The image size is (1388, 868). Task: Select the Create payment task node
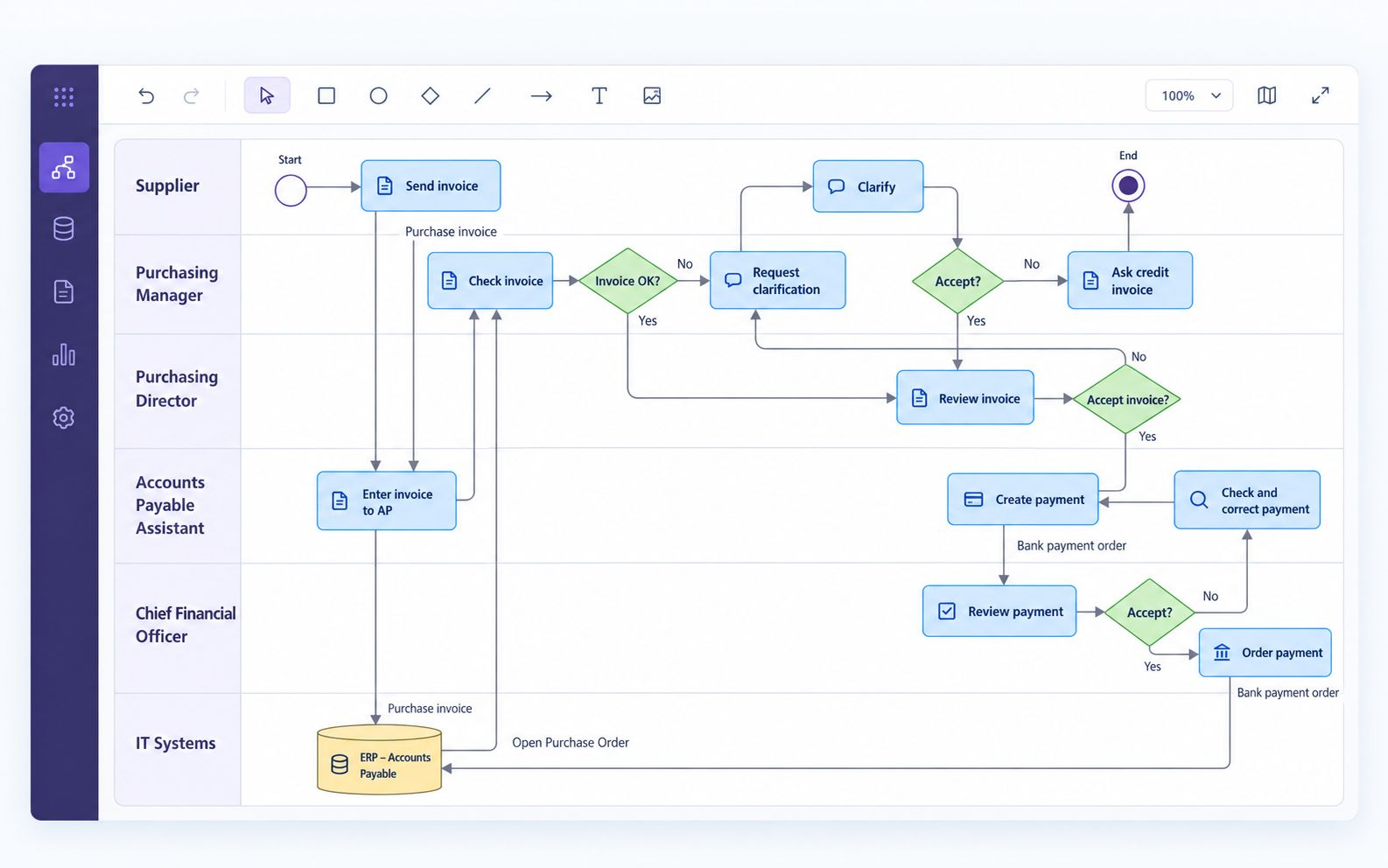[1023, 500]
